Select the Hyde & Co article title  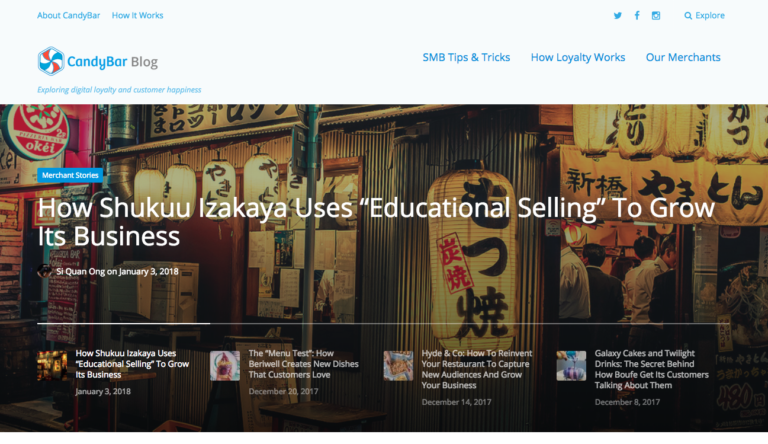[x=477, y=369]
